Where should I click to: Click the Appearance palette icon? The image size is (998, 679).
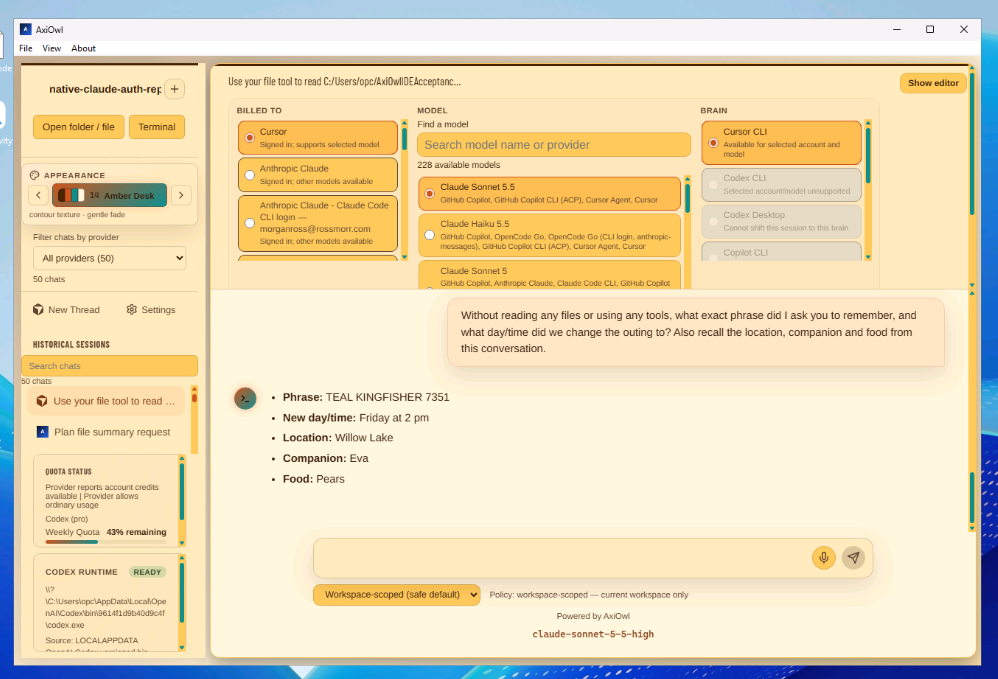pyautogui.click(x=35, y=175)
